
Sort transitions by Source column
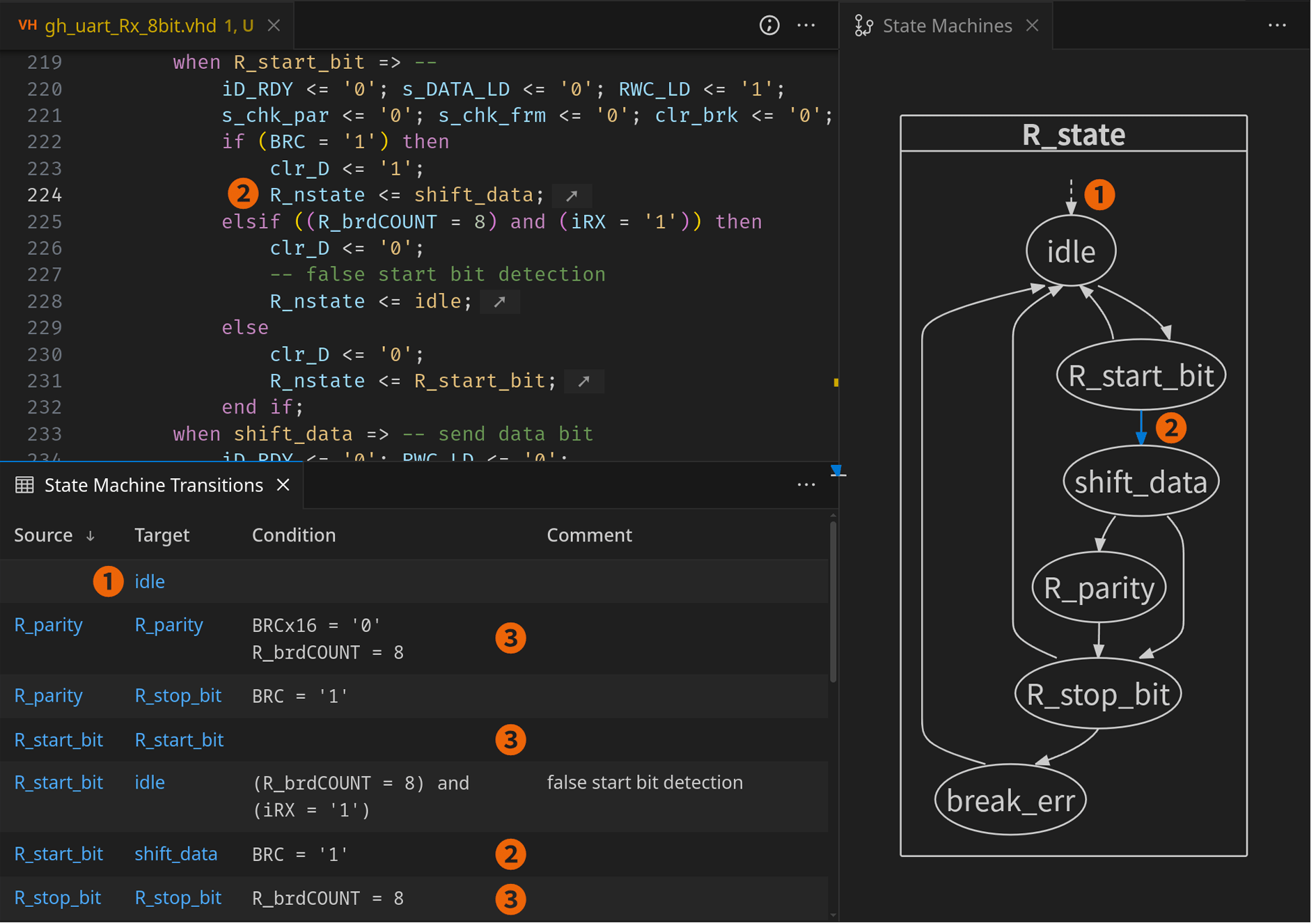[44, 535]
